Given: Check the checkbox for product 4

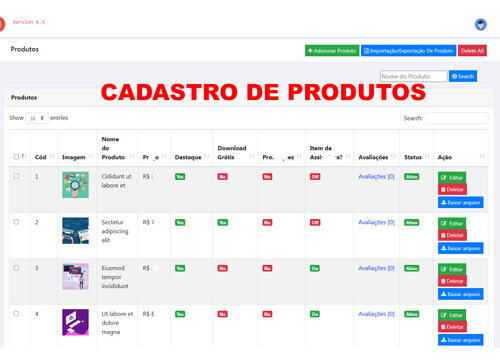Looking at the screenshot, I should pos(16,314).
